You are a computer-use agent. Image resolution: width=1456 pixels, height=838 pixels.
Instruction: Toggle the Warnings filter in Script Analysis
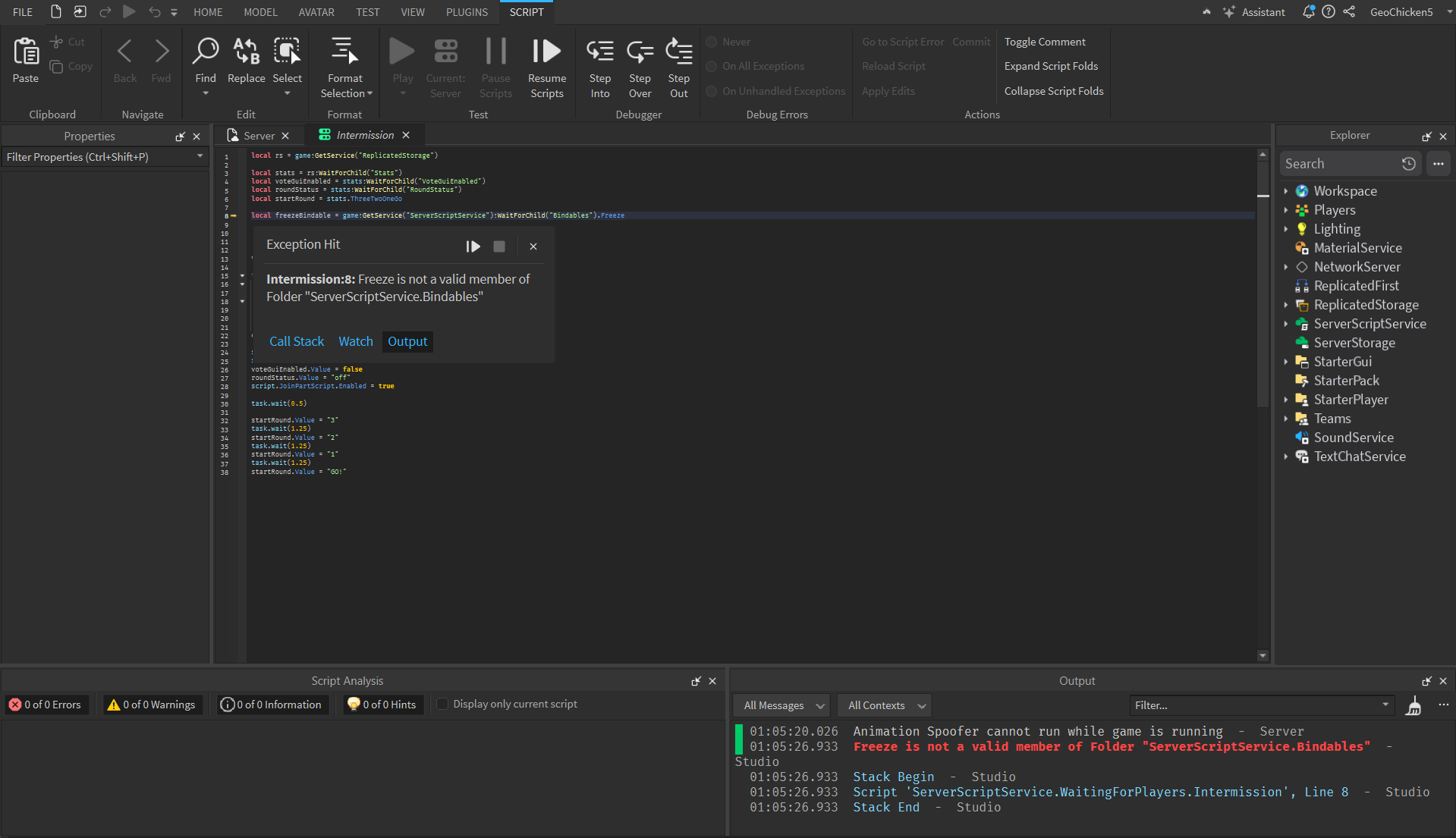(152, 705)
